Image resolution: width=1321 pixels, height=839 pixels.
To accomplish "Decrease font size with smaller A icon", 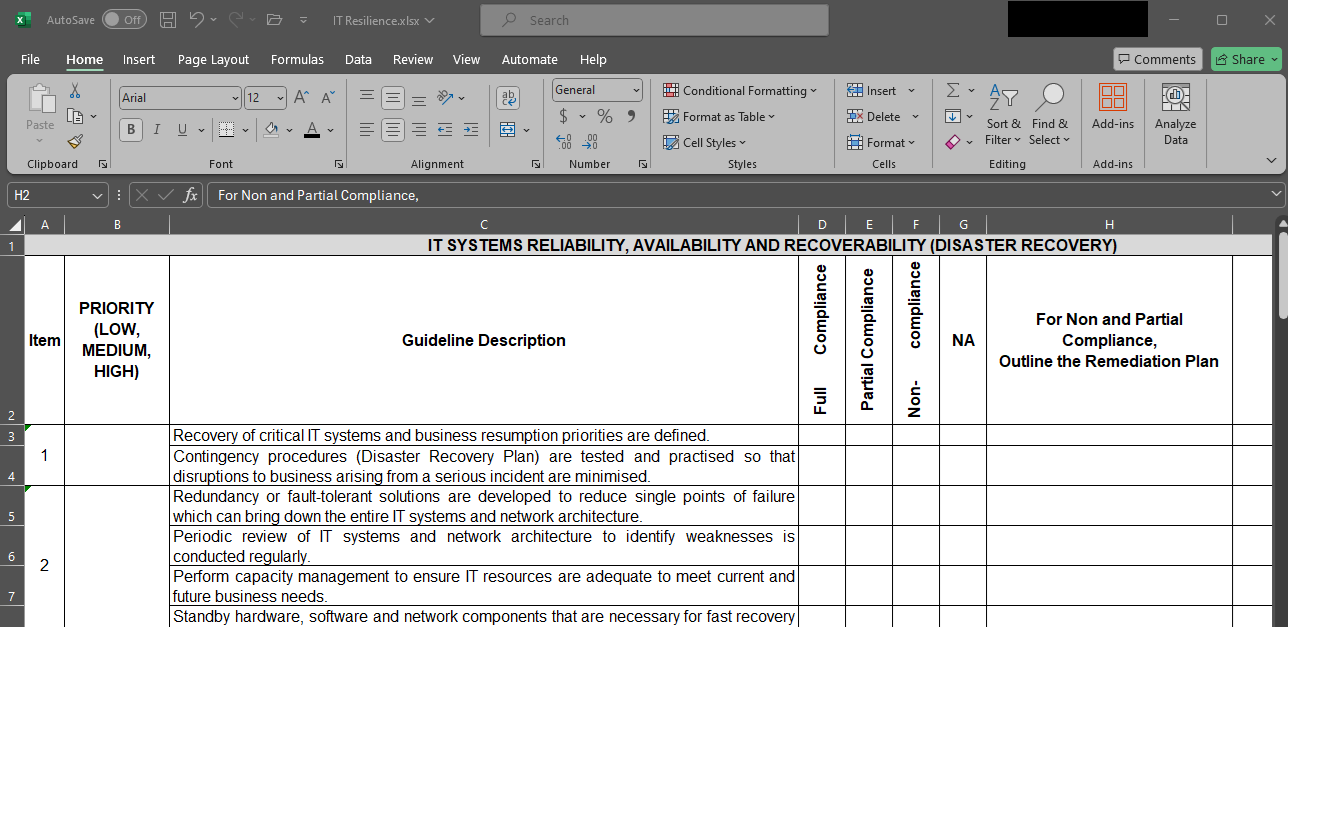I will [x=328, y=97].
